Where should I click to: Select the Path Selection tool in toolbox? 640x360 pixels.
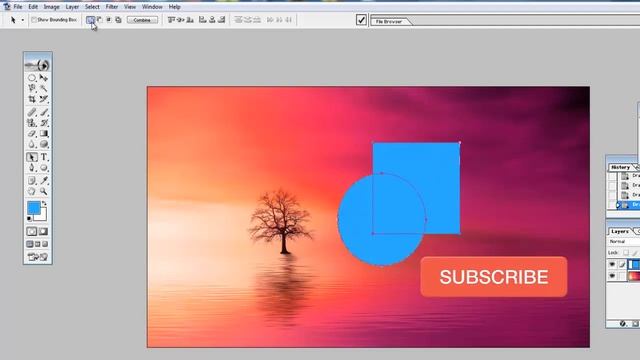(x=32, y=157)
